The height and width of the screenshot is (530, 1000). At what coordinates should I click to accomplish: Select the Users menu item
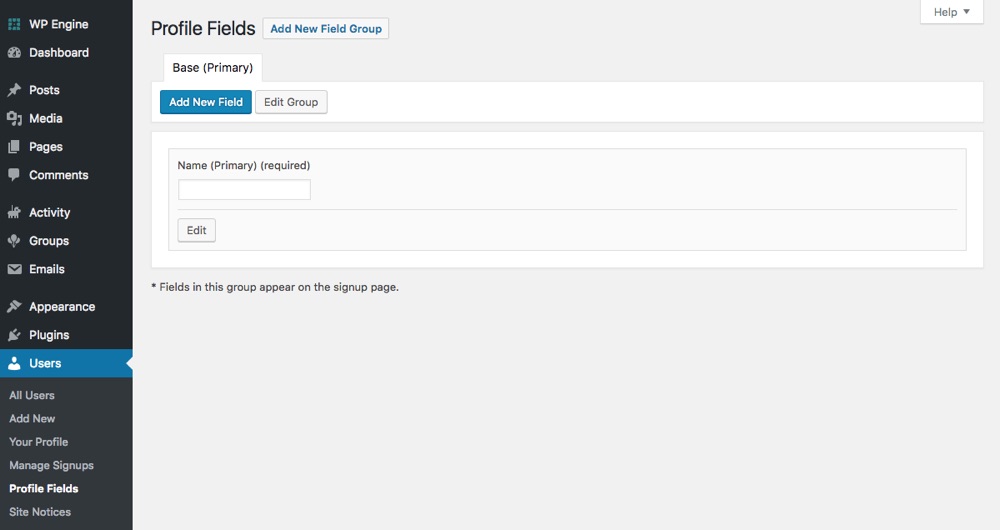(x=66, y=364)
